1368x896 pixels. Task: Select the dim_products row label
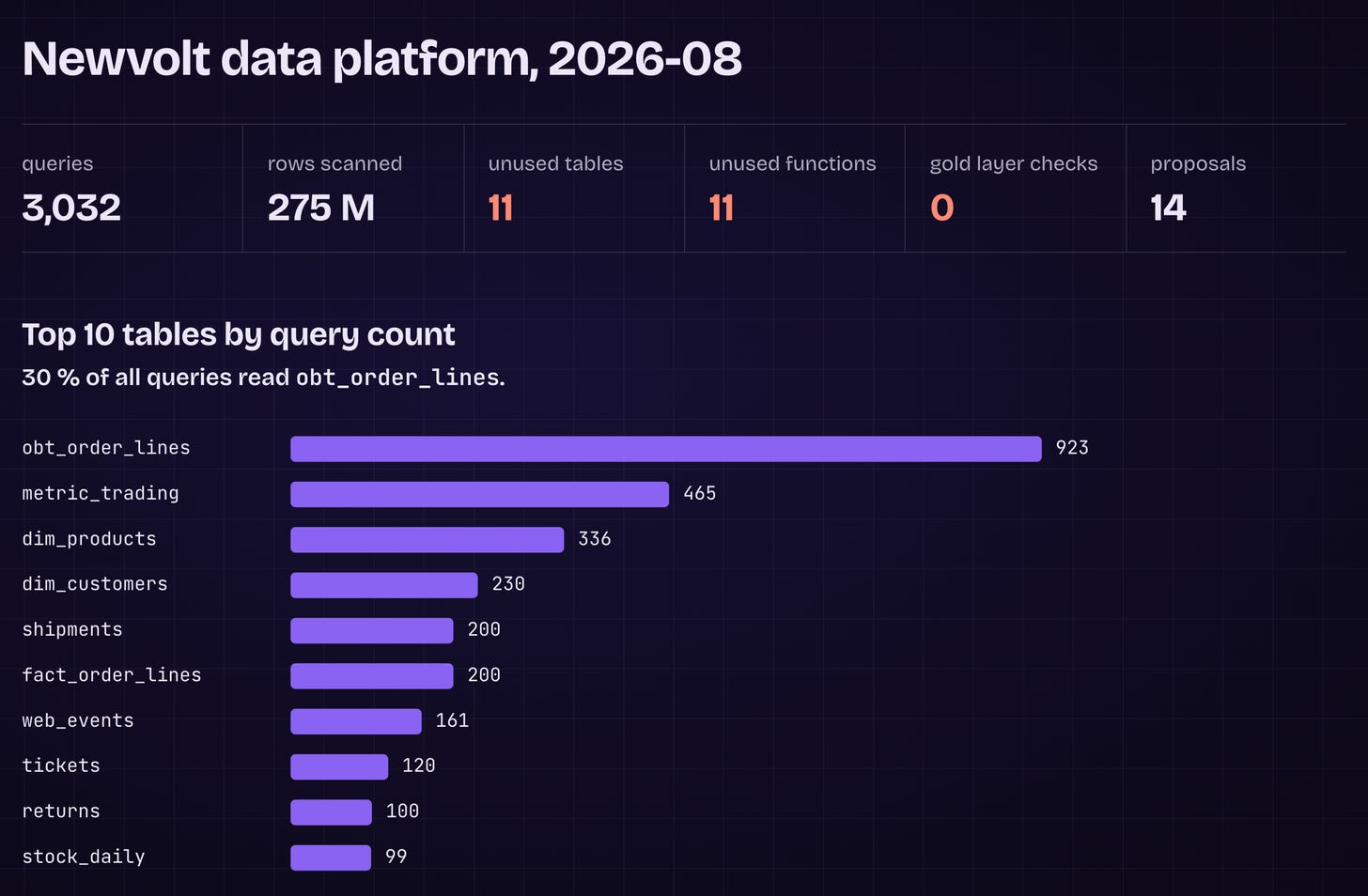[x=89, y=539]
